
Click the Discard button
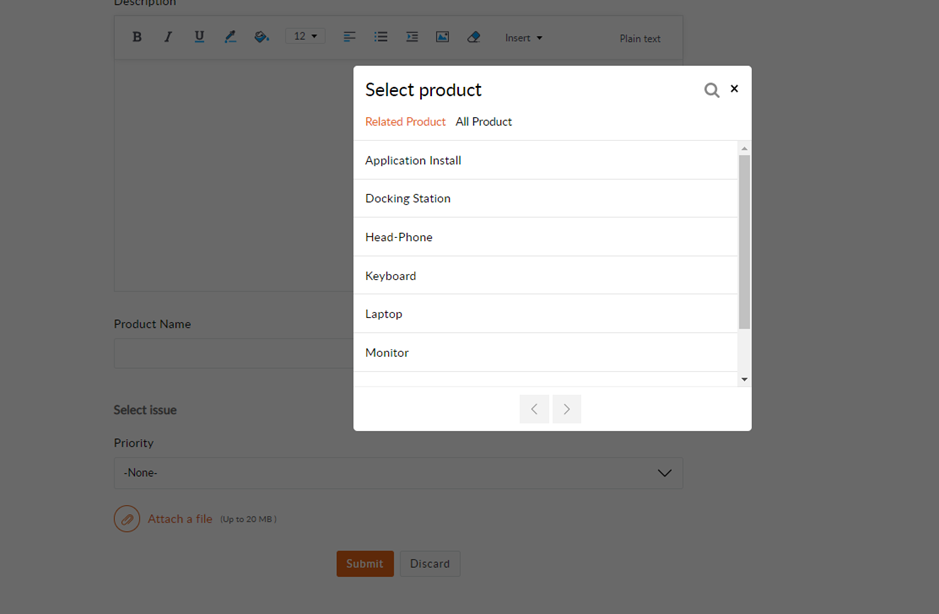point(430,564)
